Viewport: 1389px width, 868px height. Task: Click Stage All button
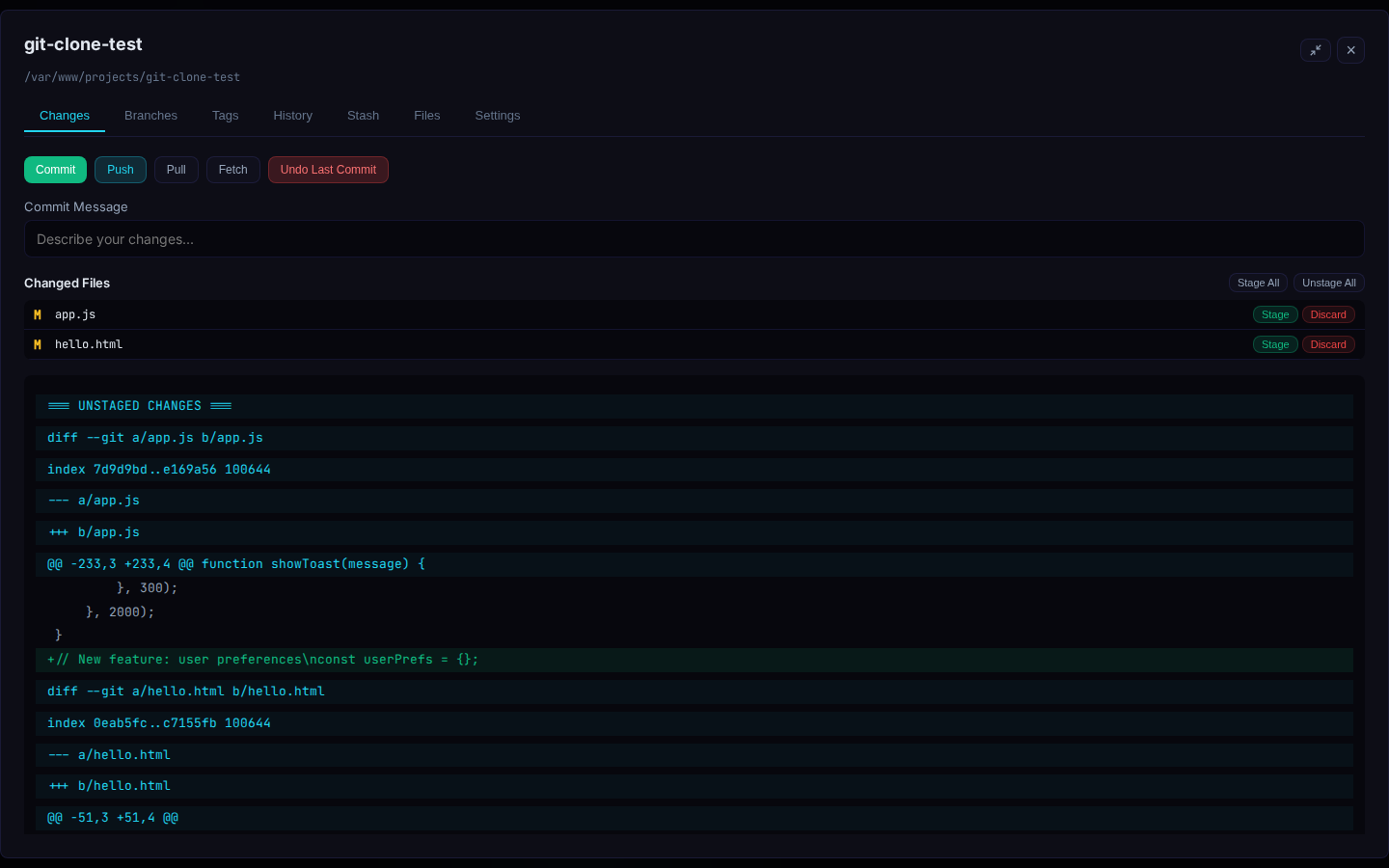tap(1258, 283)
